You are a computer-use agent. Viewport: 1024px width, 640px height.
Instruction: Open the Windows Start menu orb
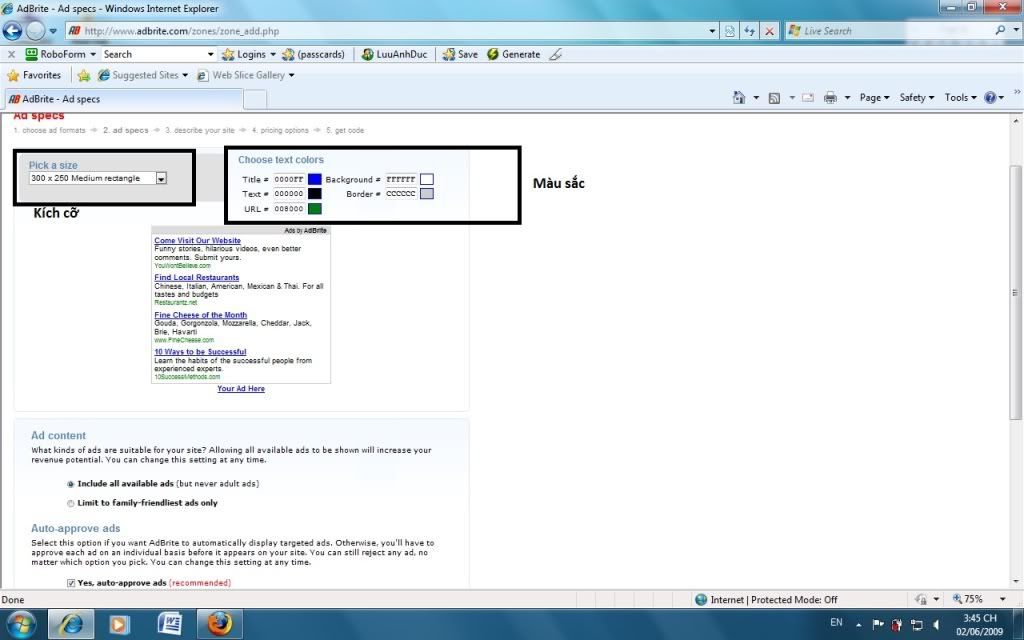(x=22, y=624)
